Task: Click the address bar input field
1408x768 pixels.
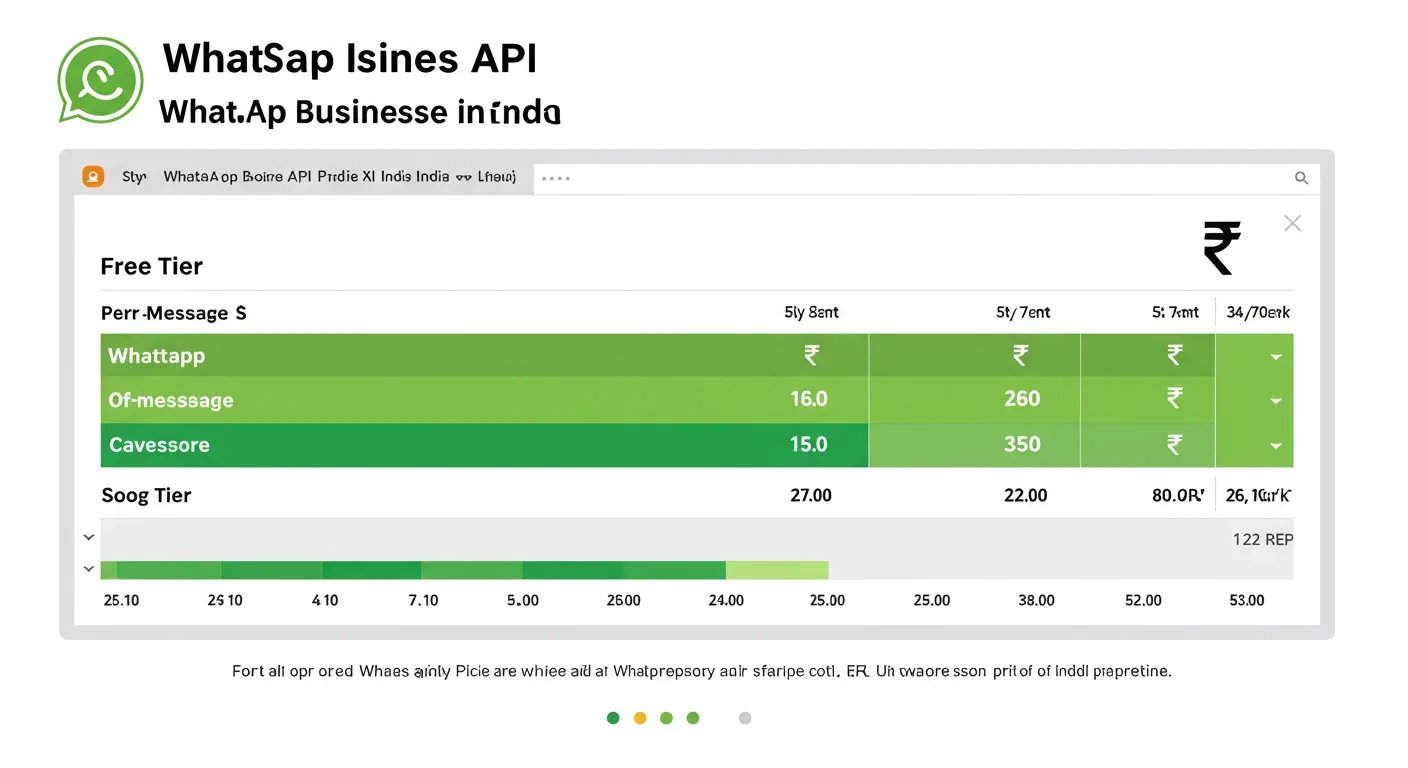Action: (x=926, y=178)
